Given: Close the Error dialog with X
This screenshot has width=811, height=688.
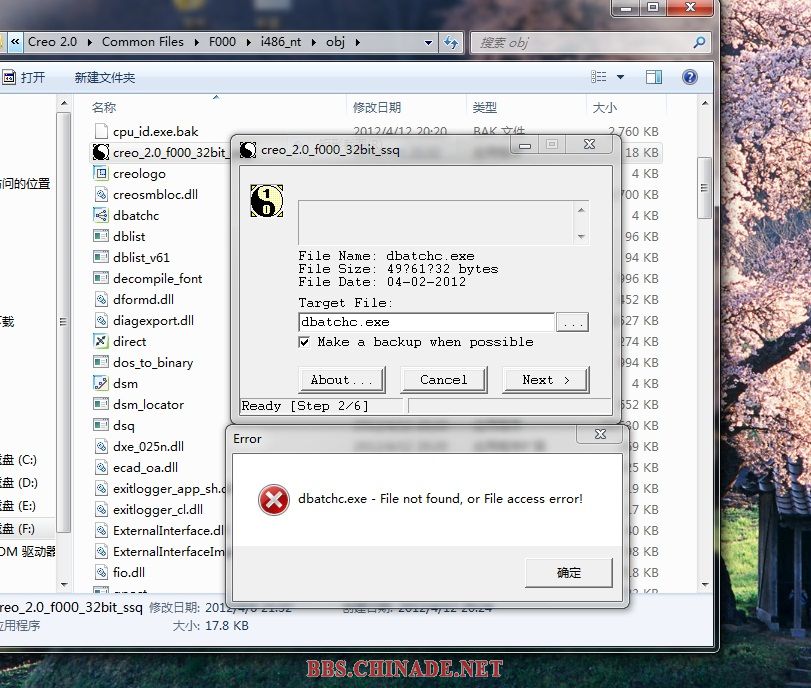Looking at the screenshot, I should click(600, 434).
